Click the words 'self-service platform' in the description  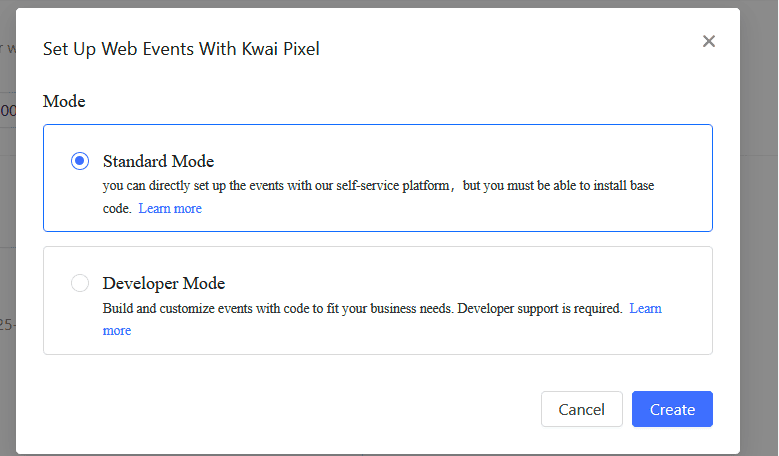(389, 186)
